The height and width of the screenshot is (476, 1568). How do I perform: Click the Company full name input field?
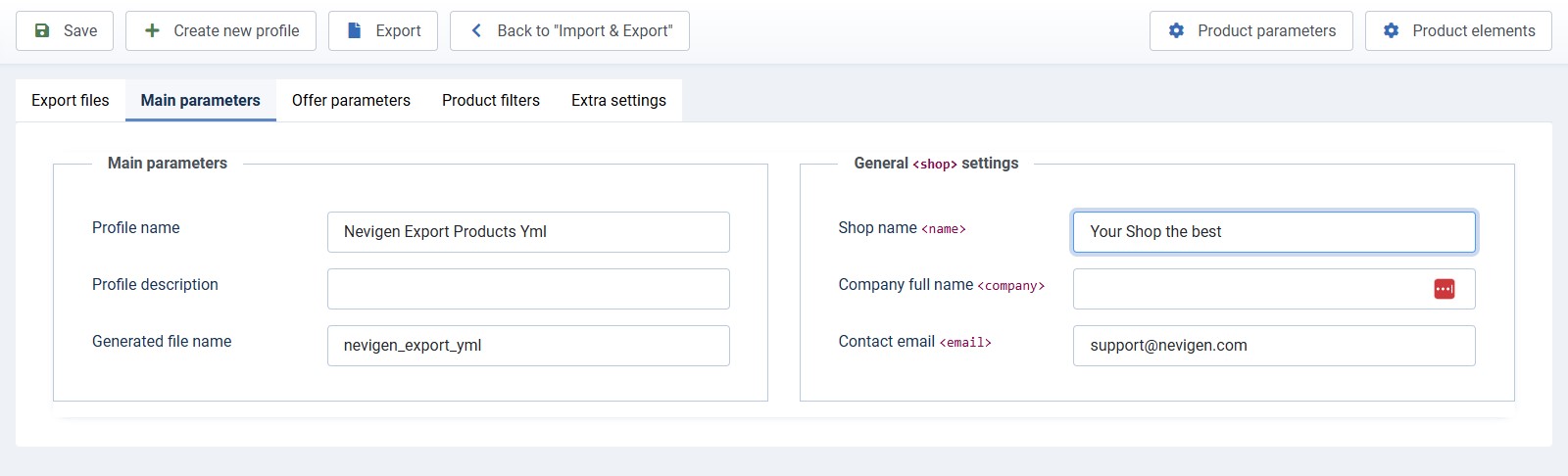coord(1274,289)
